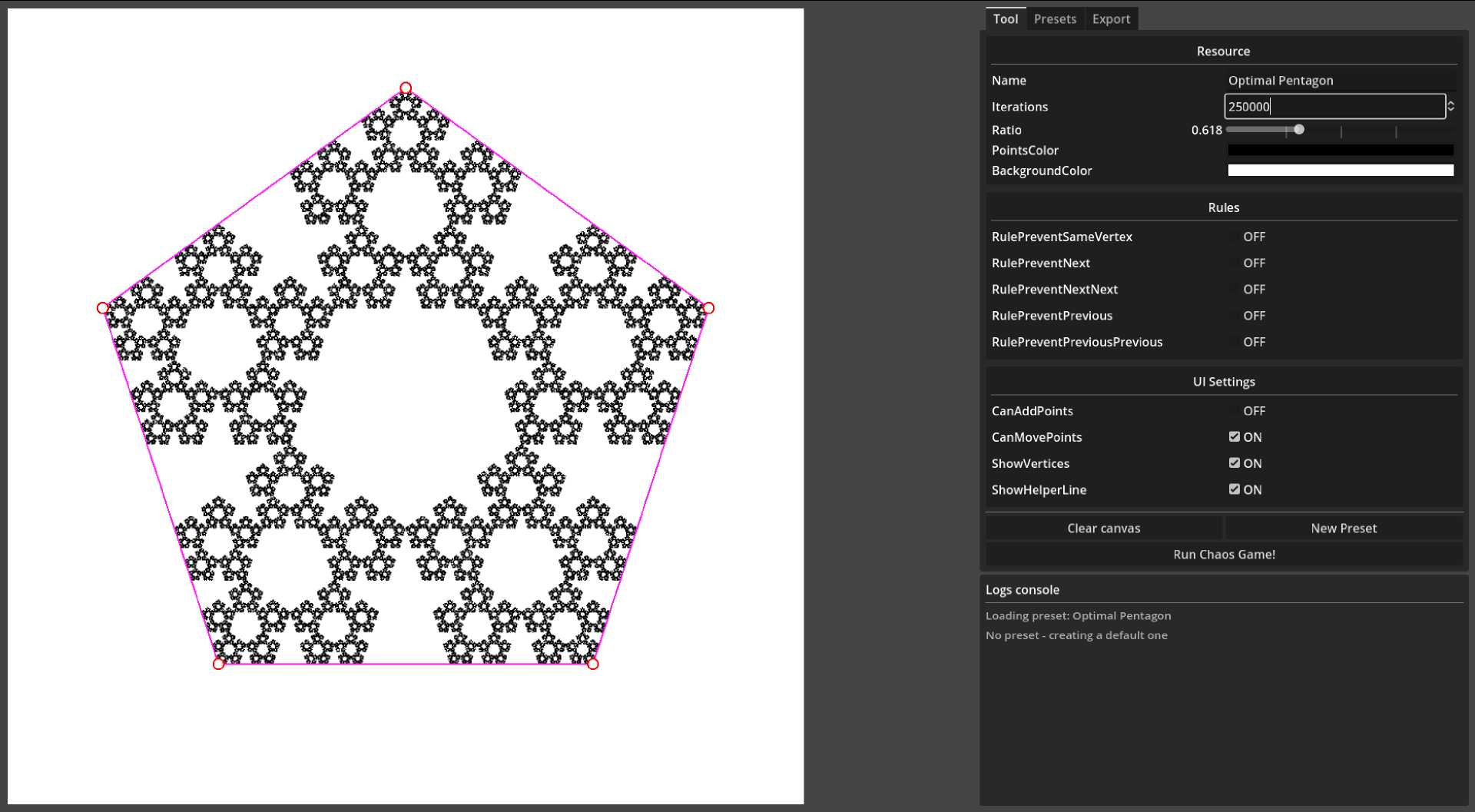Enable RulePreventPrevious checkbox
1475x812 pixels.
pos(1234,316)
